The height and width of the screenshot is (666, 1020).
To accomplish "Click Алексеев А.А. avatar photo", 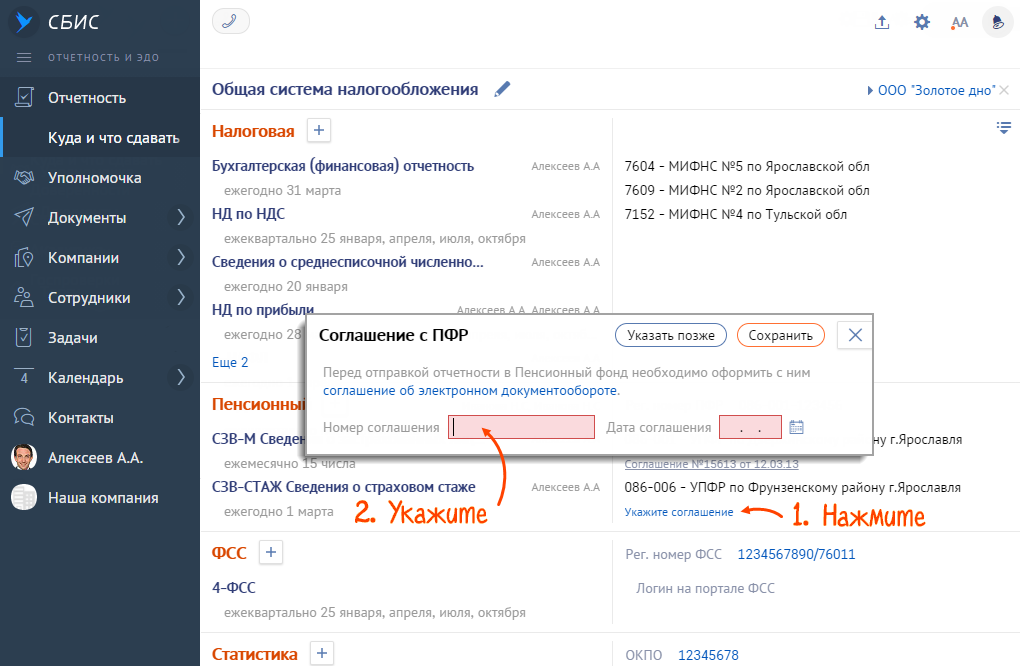I will (x=24, y=457).
